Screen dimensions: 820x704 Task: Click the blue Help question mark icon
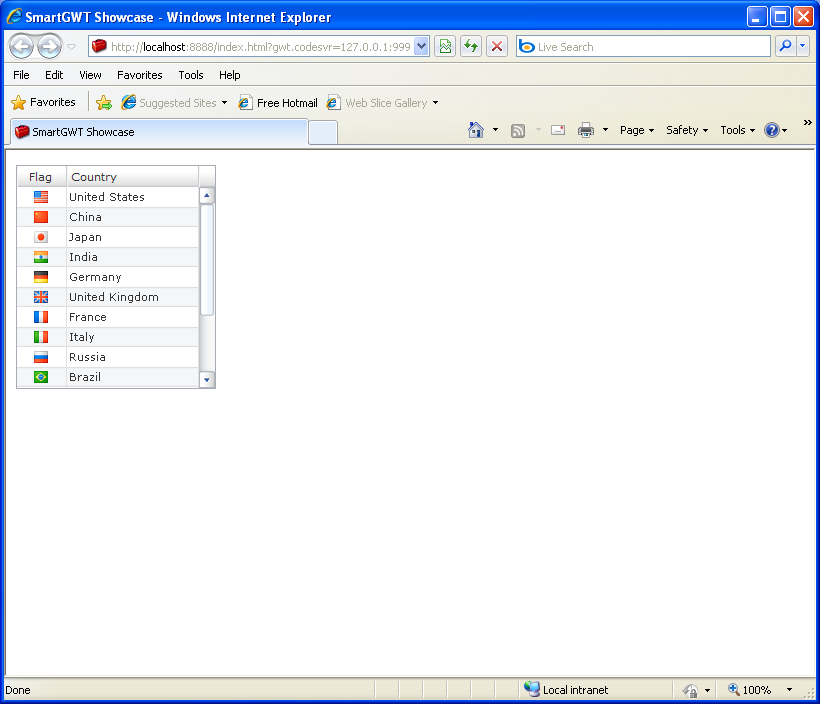pyautogui.click(x=772, y=130)
